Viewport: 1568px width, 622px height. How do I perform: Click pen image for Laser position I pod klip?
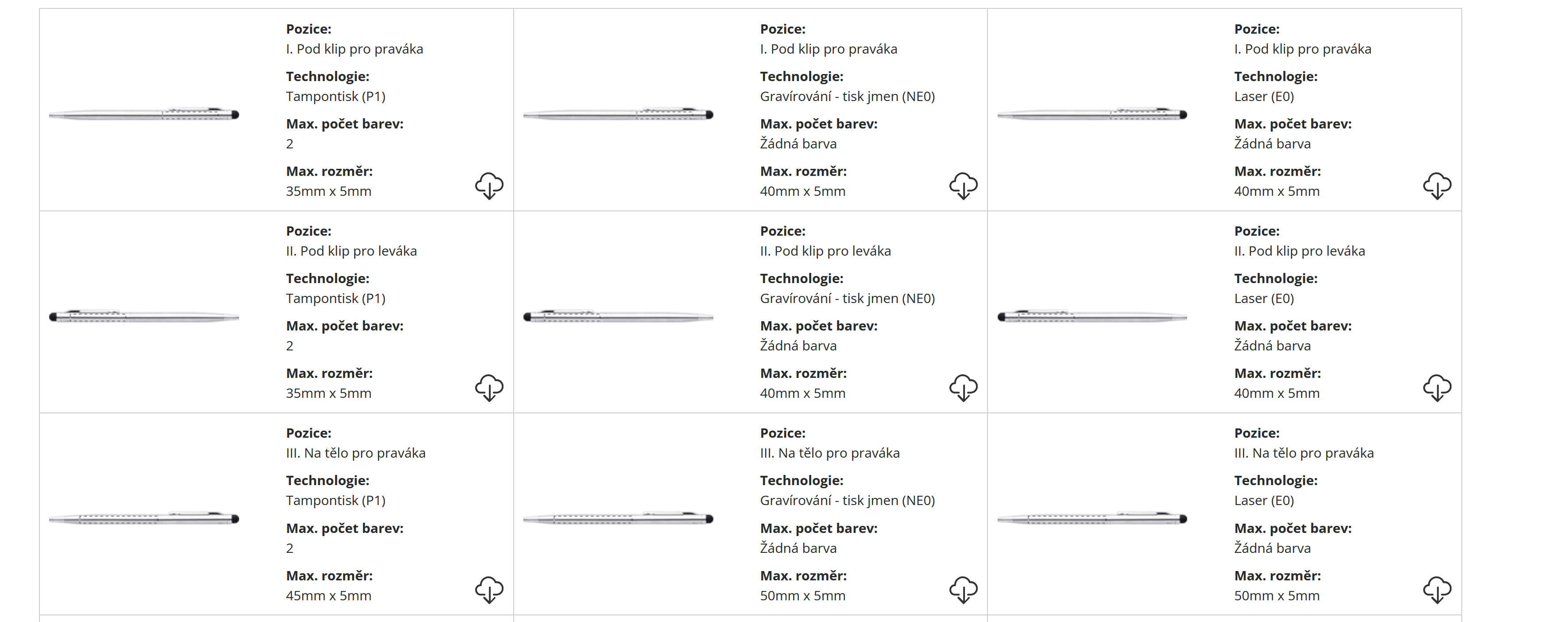pyautogui.click(x=1092, y=114)
